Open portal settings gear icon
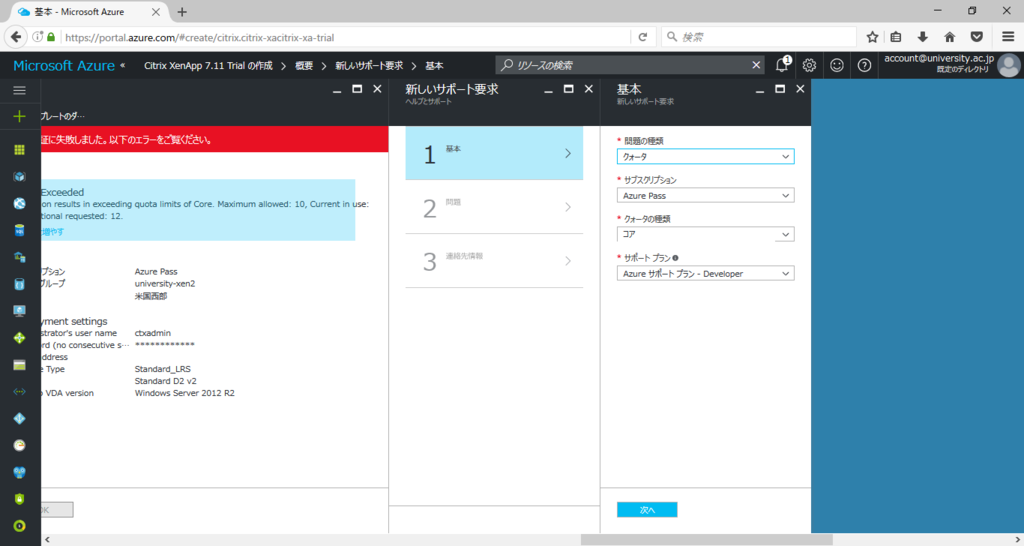The image size is (1024, 546). pyautogui.click(x=809, y=65)
